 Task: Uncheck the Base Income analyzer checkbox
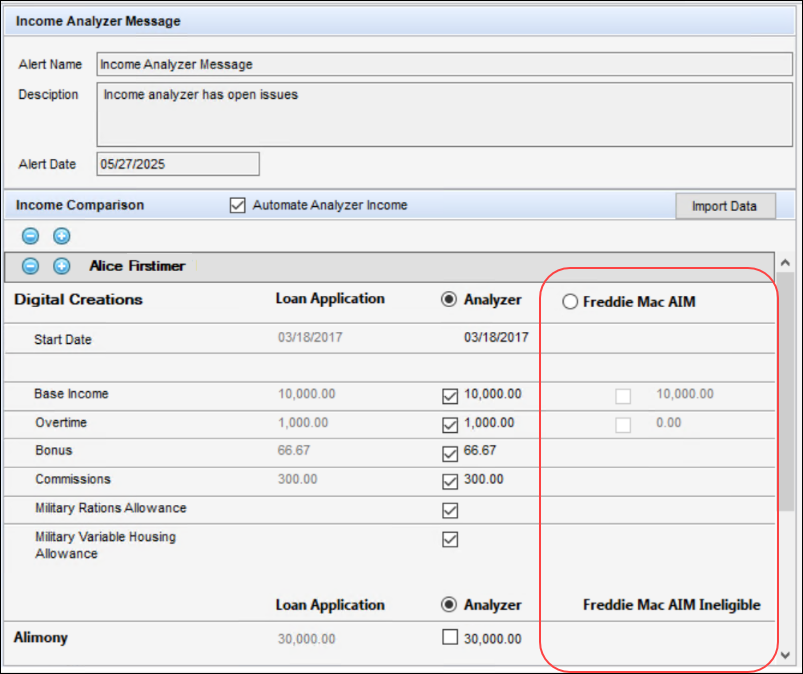tap(450, 396)
